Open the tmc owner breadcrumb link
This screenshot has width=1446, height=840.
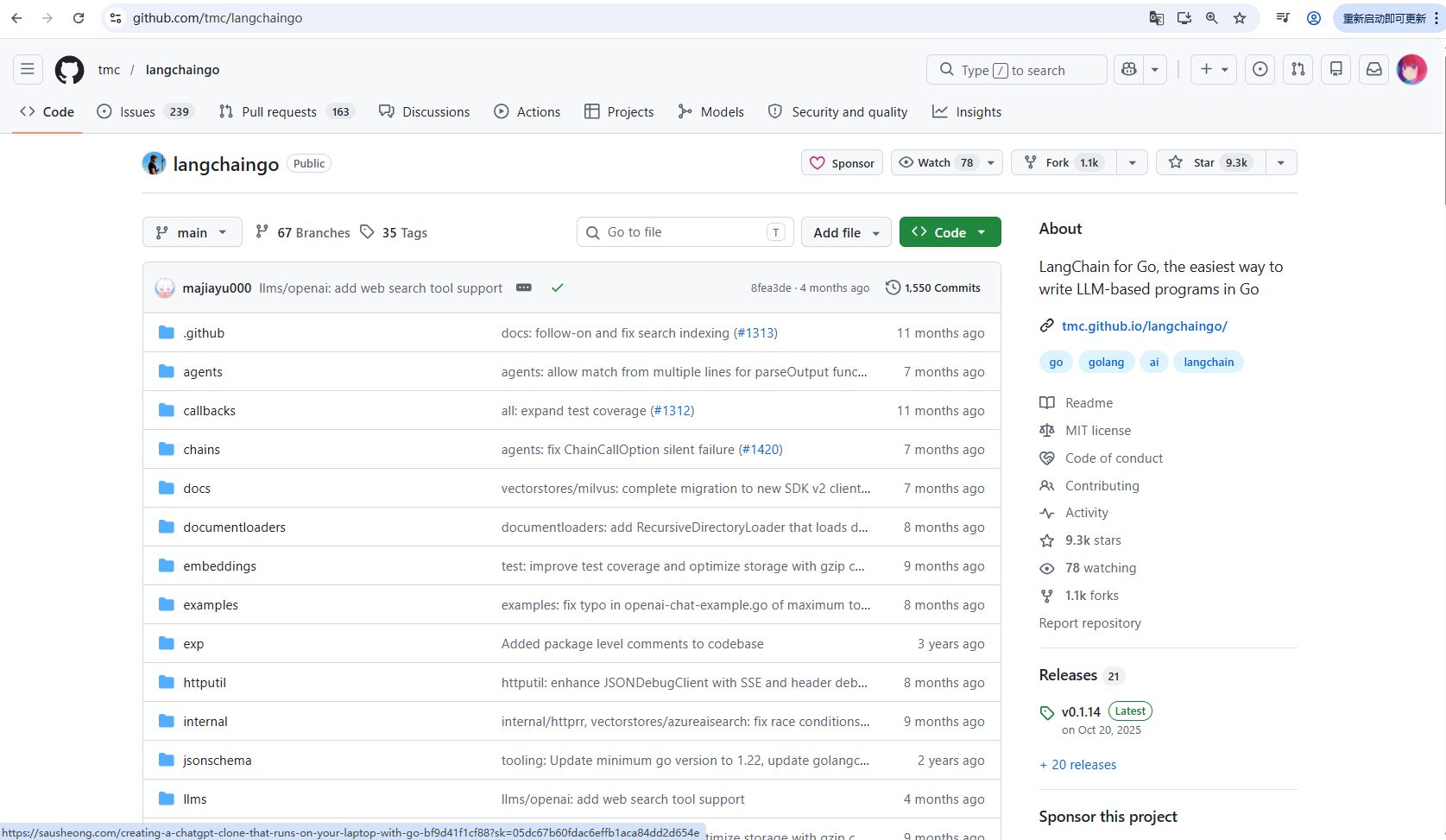point(109,70)
